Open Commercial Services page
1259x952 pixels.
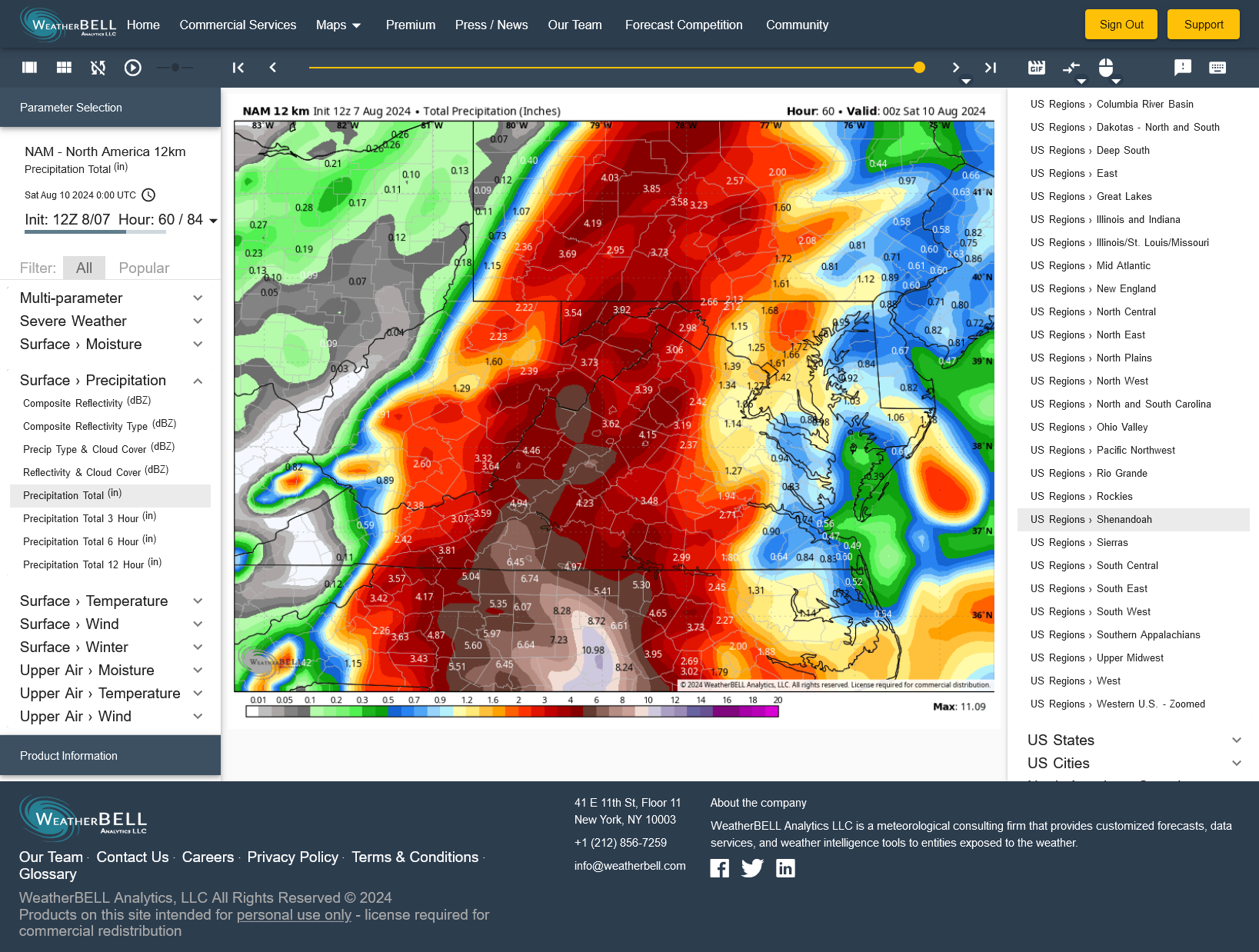click(238, 25)
